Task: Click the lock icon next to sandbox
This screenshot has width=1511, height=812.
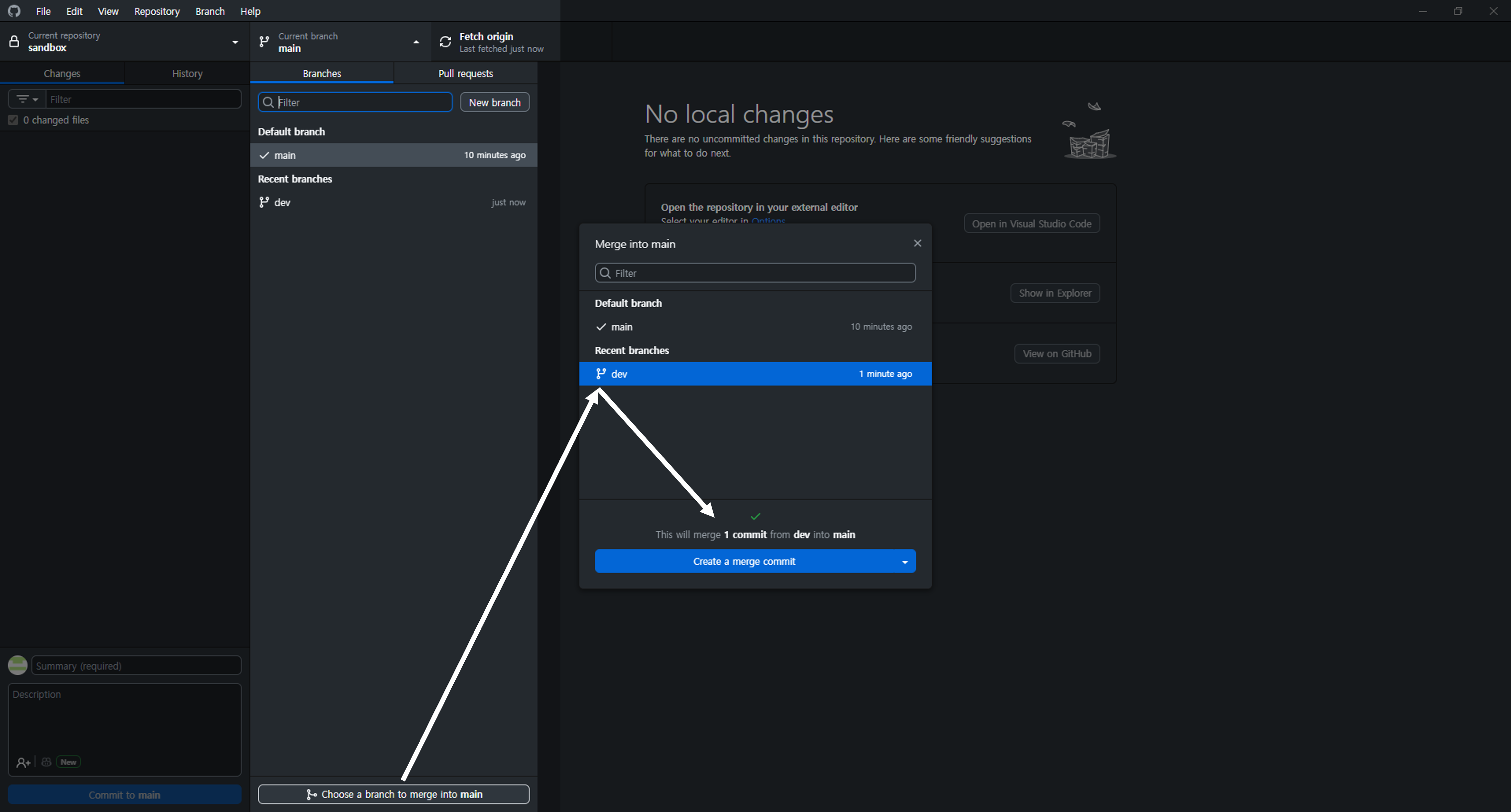Action: pyautogui.click(x=14, y=42)
